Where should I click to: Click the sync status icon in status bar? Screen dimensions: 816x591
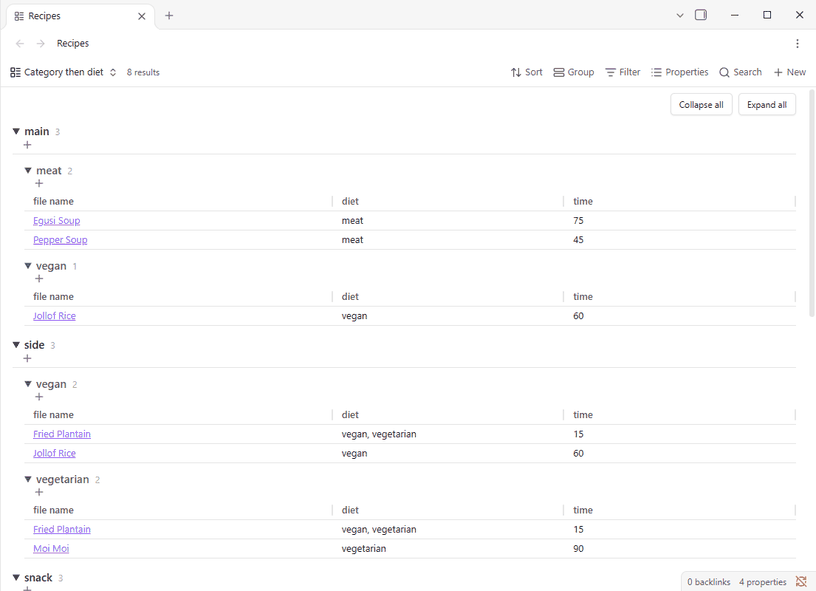801,582
